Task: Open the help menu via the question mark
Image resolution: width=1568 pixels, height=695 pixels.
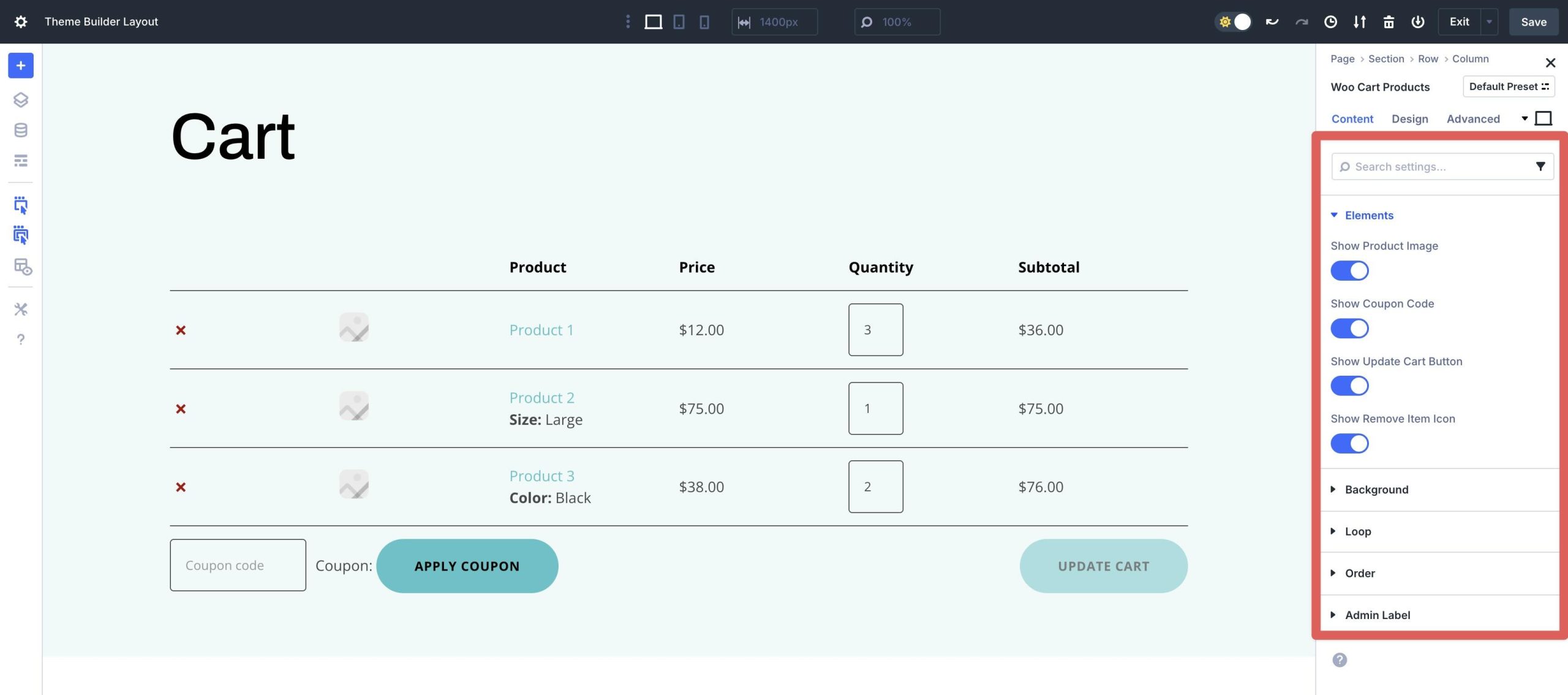Action: point(21,339)
